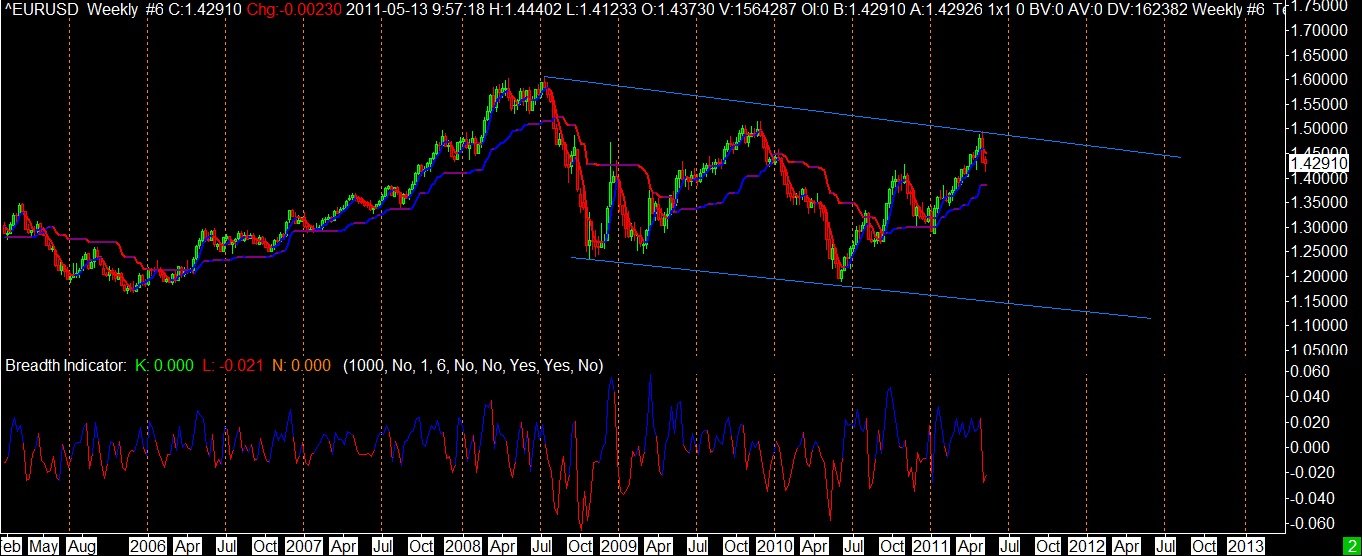Select the 2010 year label on time axis
The height and width of the screenshot is (556, 1362).
point(774,547)
